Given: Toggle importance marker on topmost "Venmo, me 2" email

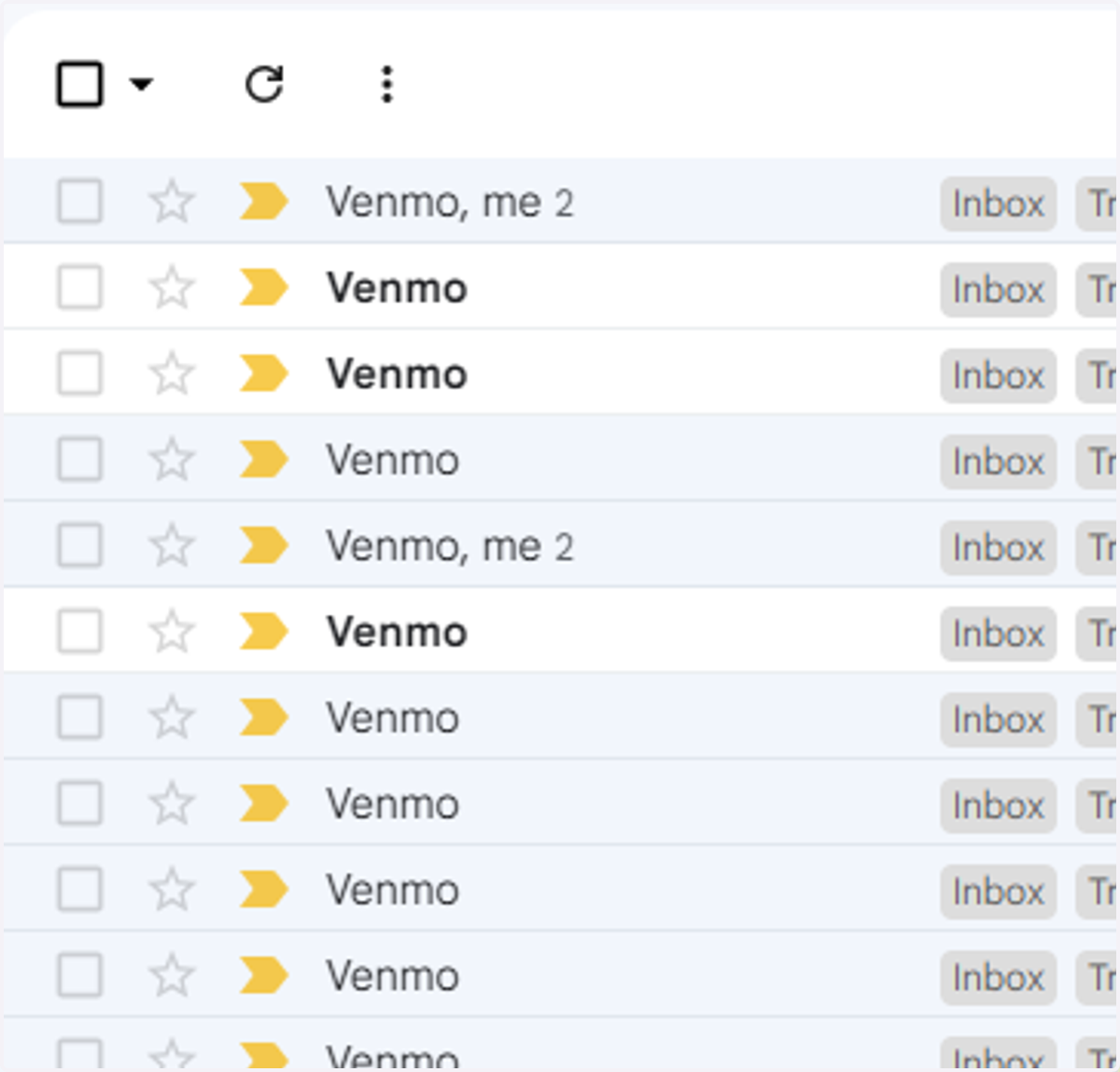Looking at the screenshot, I should point(263,202).
